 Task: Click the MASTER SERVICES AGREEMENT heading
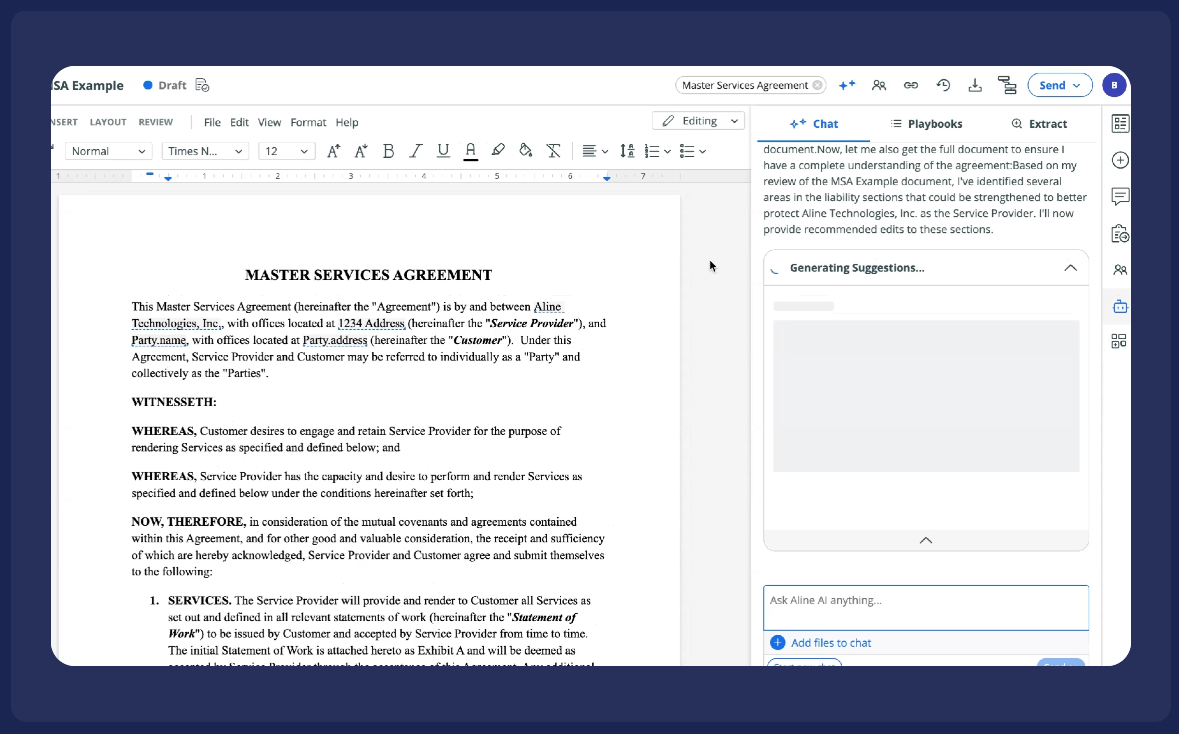click(368, 275)
